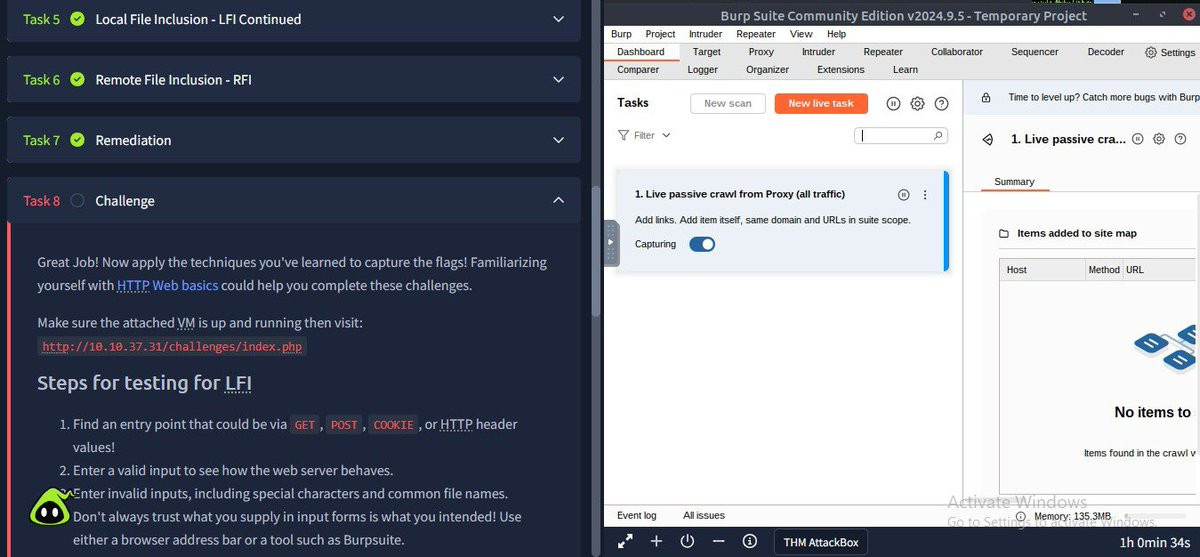Viewport: 1200px width, 557px height.
Task: Open the HTTP Web basics link
Action: click(x=167, y=285)
